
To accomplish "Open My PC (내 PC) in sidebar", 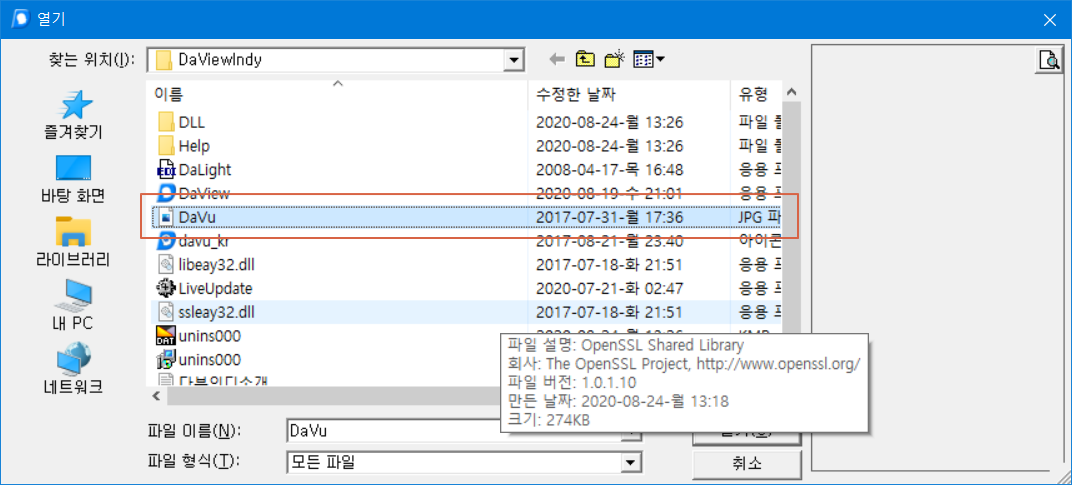I will point(72,306).
